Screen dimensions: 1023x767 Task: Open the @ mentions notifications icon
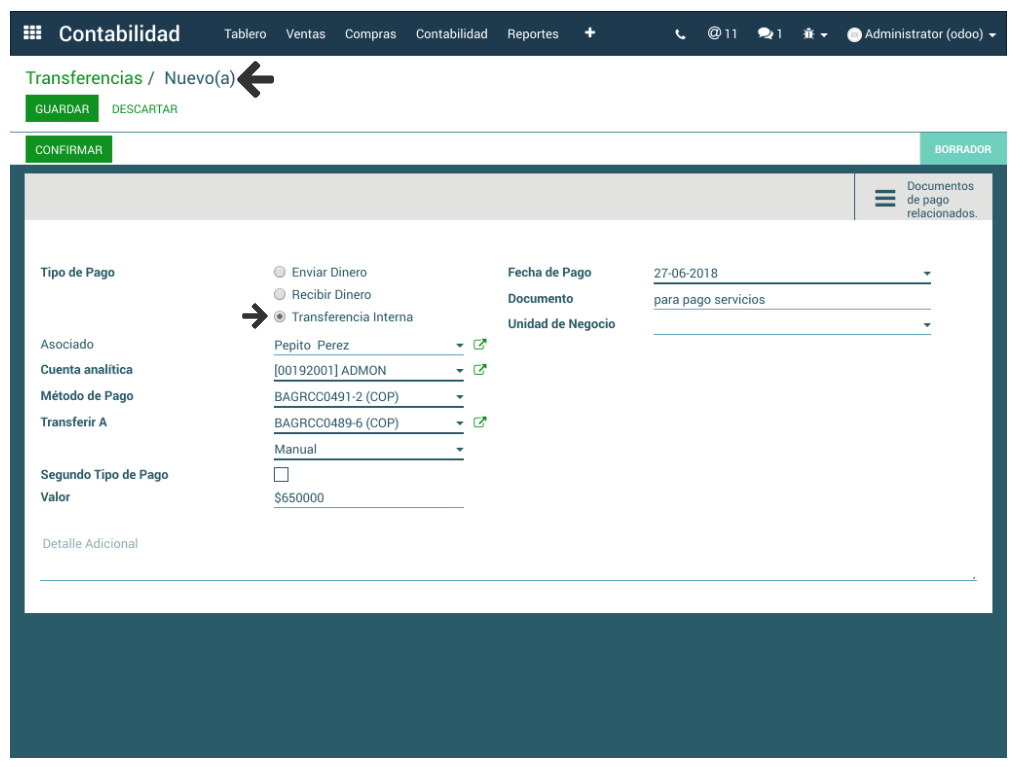(x=721, y=33)
